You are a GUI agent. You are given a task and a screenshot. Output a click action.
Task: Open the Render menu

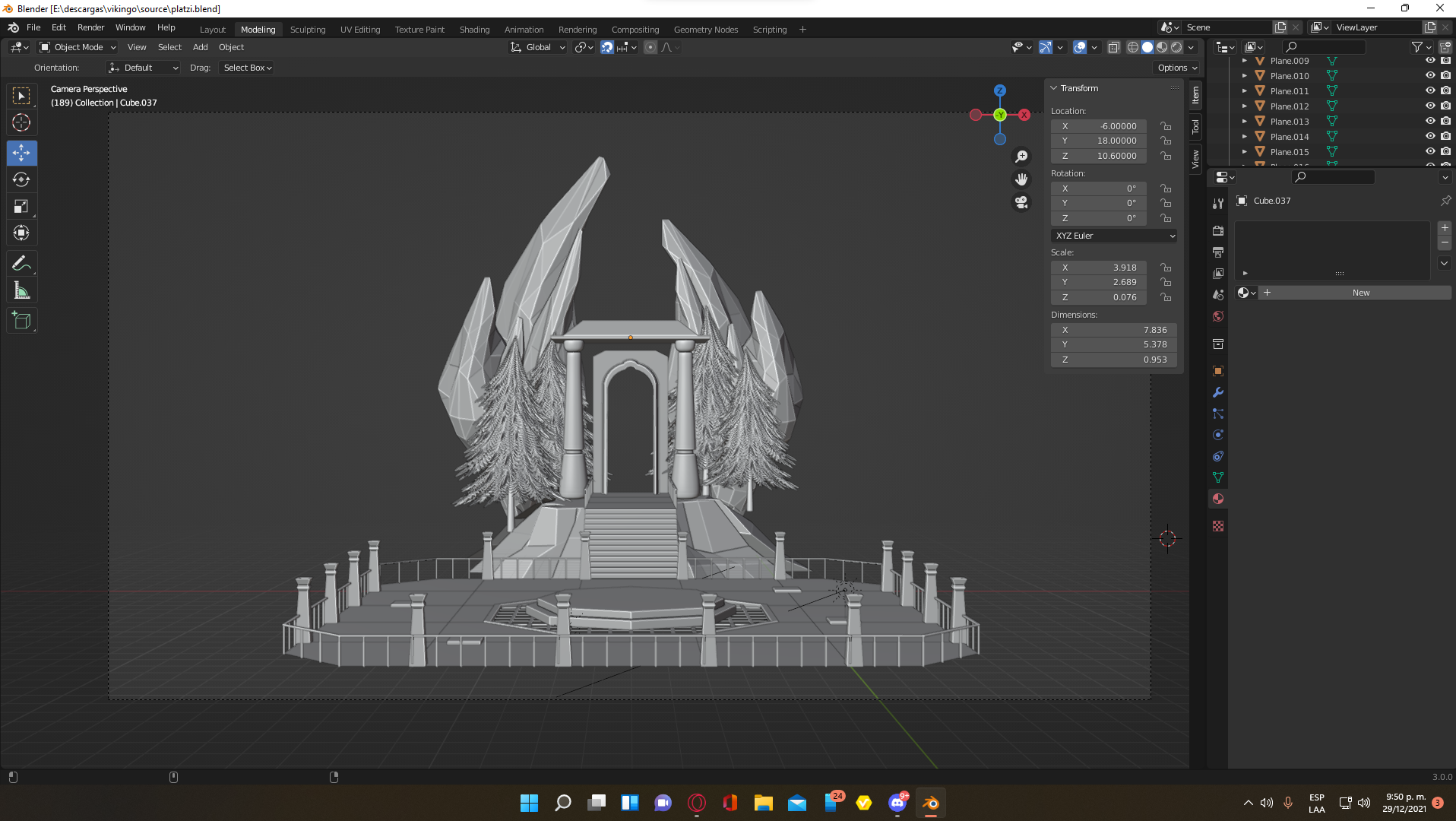(90, 27)
